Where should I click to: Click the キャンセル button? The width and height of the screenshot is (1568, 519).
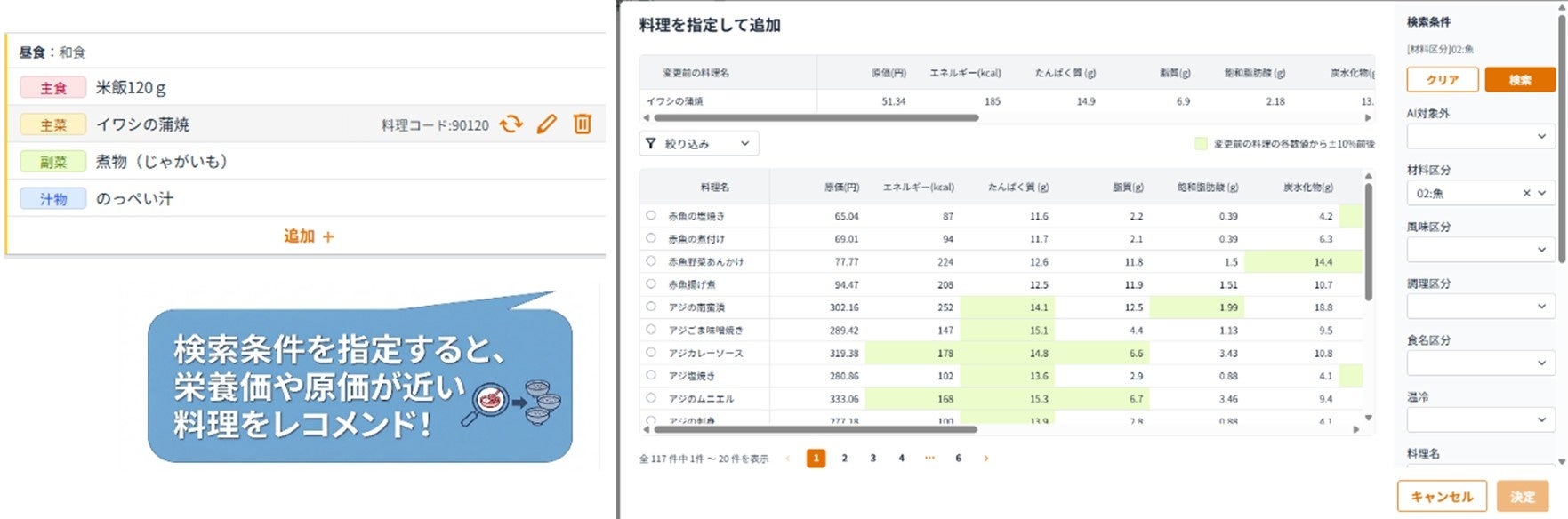(x=1442, y=497)
